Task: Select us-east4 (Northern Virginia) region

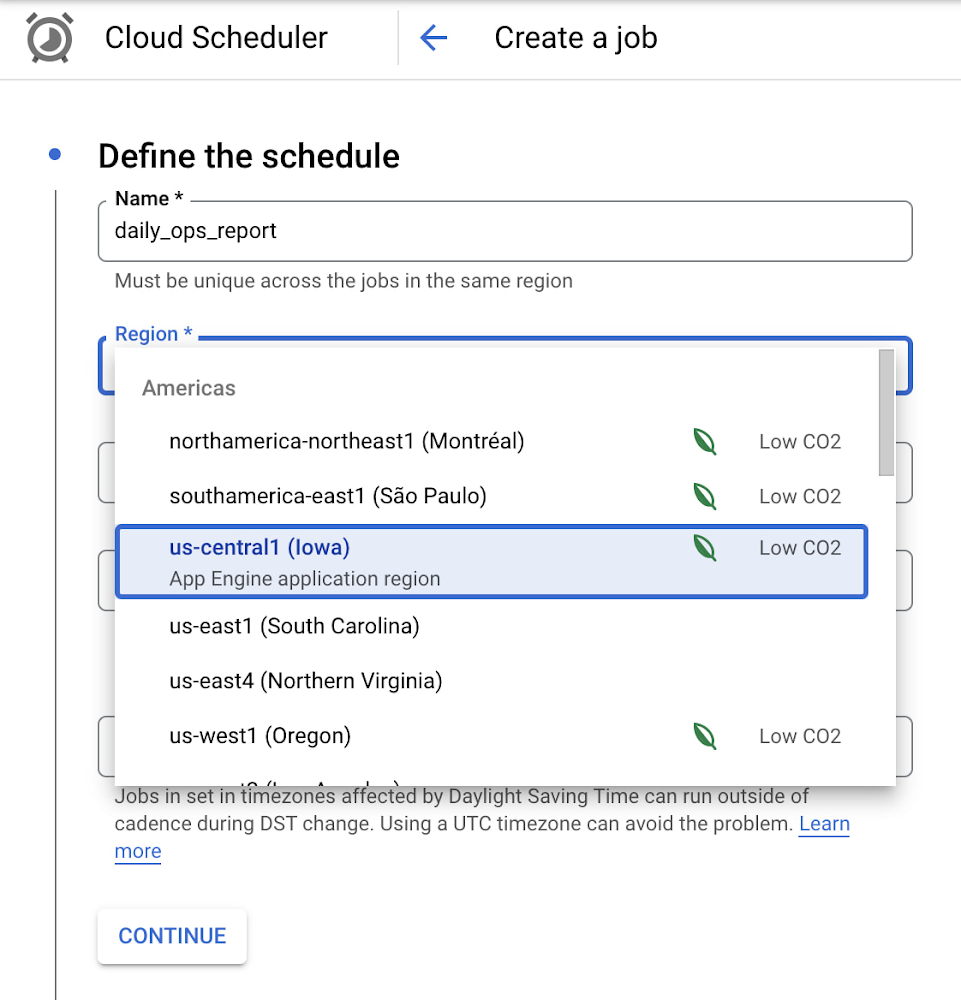Action: [x=305, y=681]
